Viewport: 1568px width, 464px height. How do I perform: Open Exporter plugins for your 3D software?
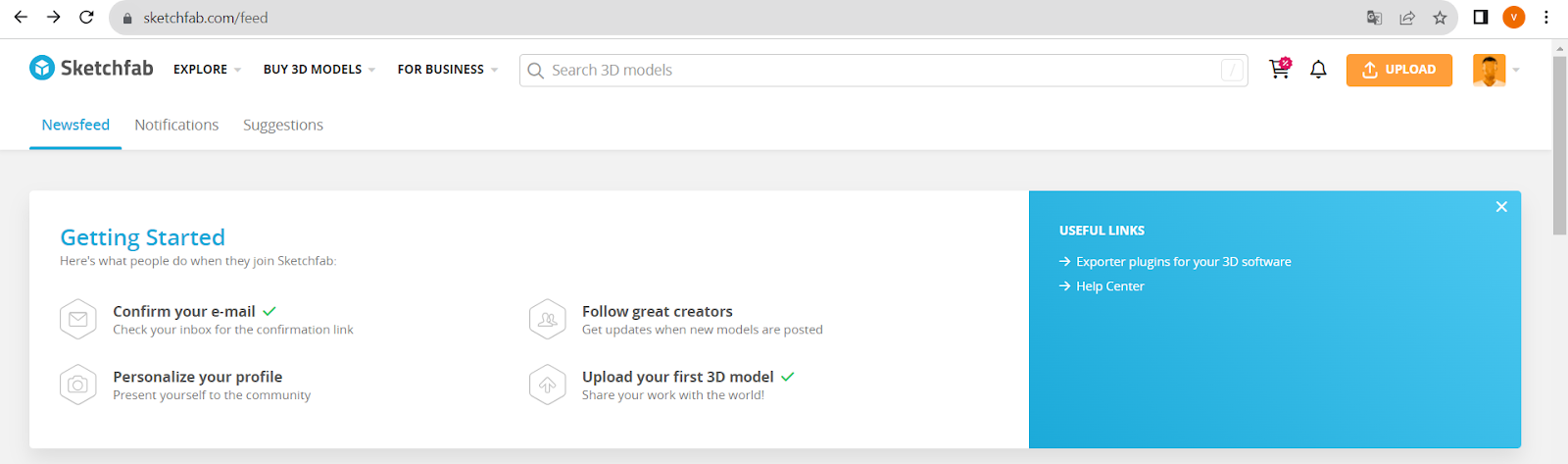click(x=1183, y=262)
